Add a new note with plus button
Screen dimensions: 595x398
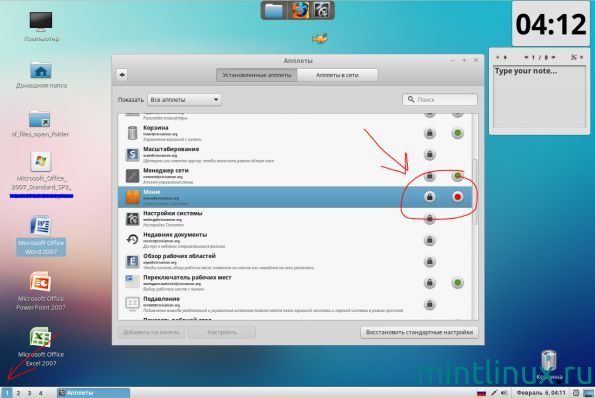click(x=498, y=57)
